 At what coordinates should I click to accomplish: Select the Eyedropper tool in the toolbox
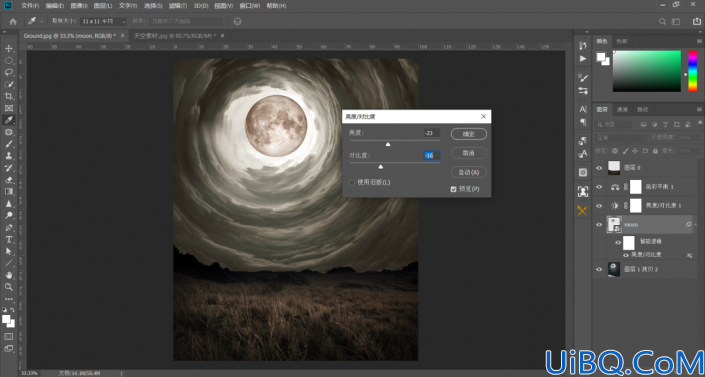tap(9, 120)
